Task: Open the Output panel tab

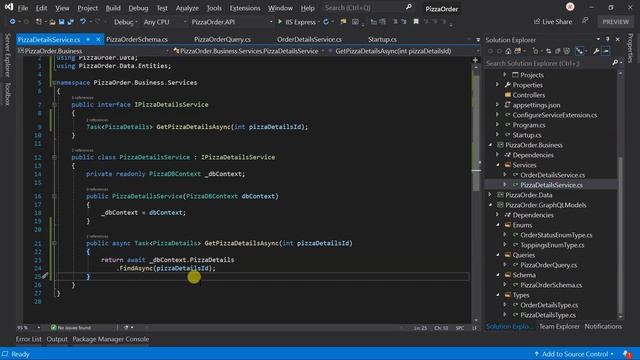Action: point(57,339)
